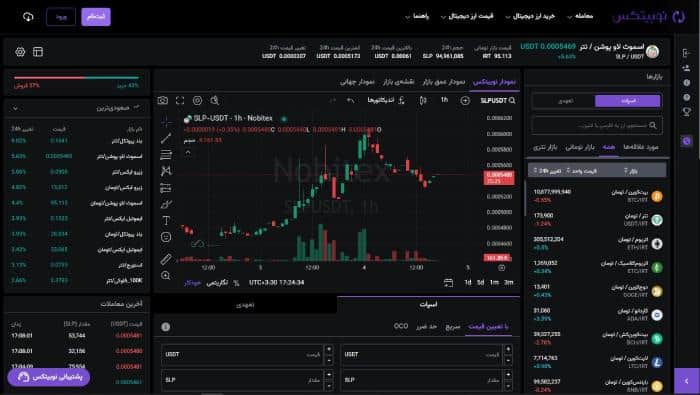Select the BTC/IRT Bitcoin market row

(596, 196)
